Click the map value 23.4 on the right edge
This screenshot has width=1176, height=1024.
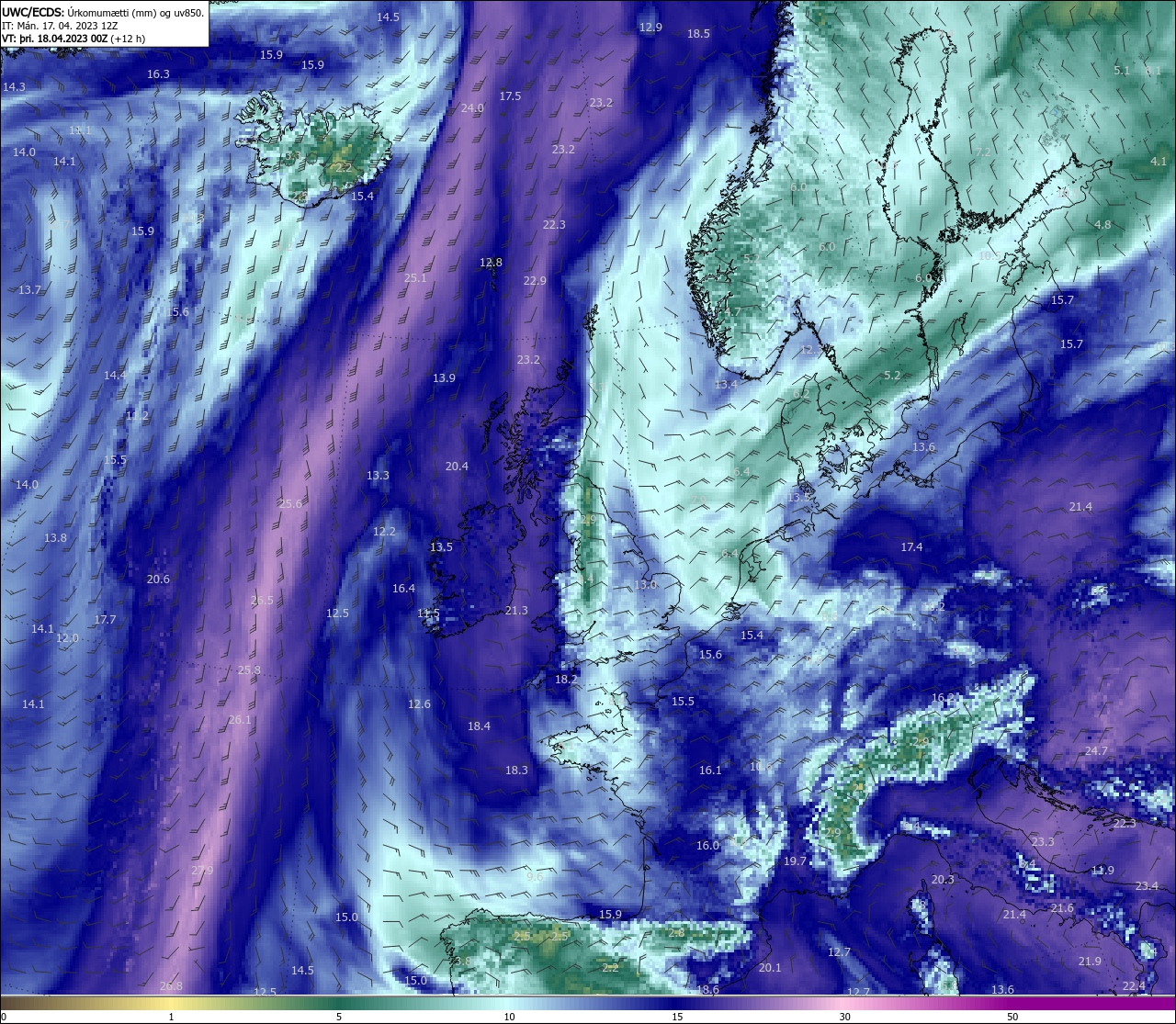tap(1147, 886)
